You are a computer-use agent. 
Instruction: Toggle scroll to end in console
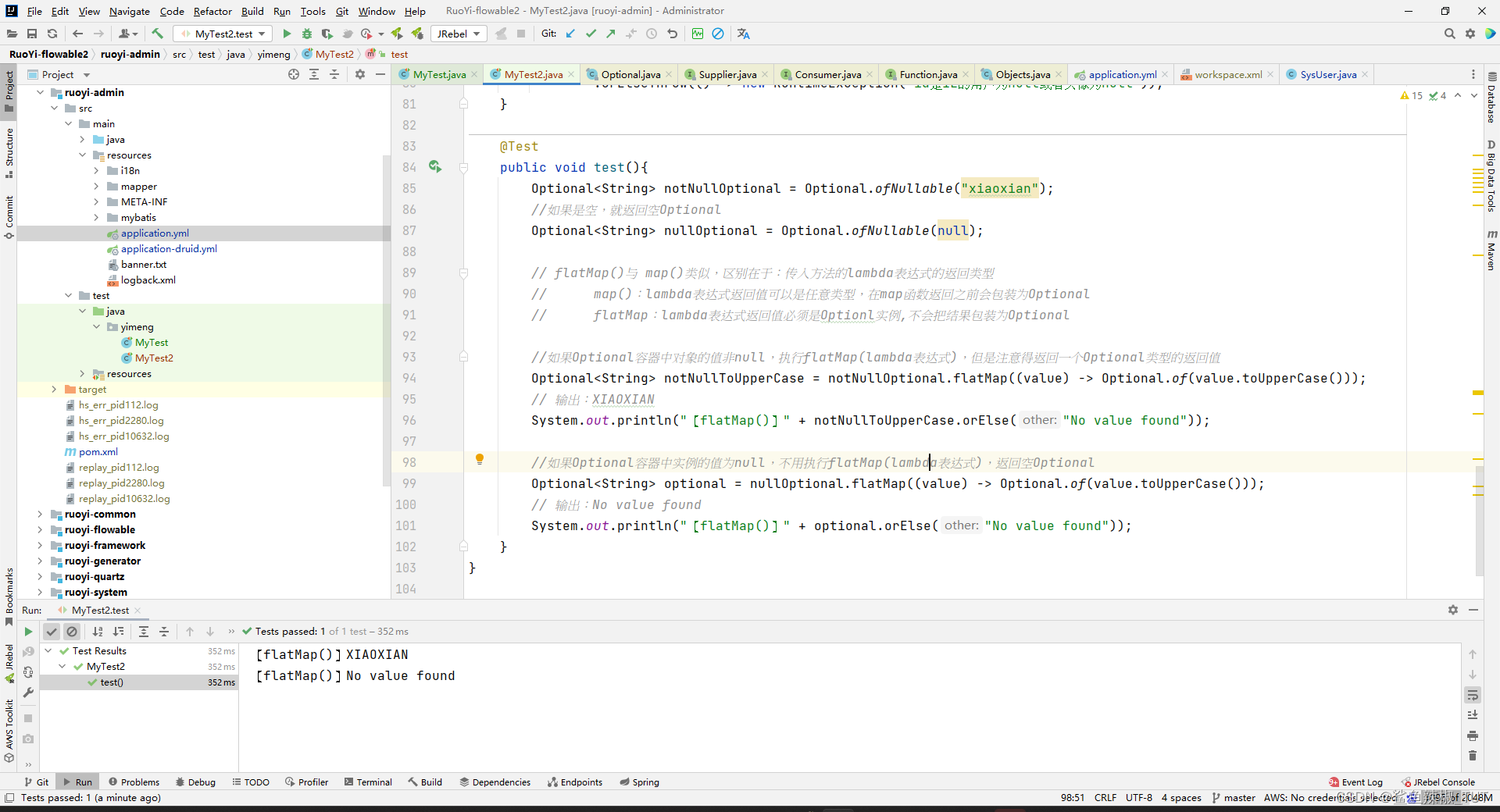coord(1473,715)
